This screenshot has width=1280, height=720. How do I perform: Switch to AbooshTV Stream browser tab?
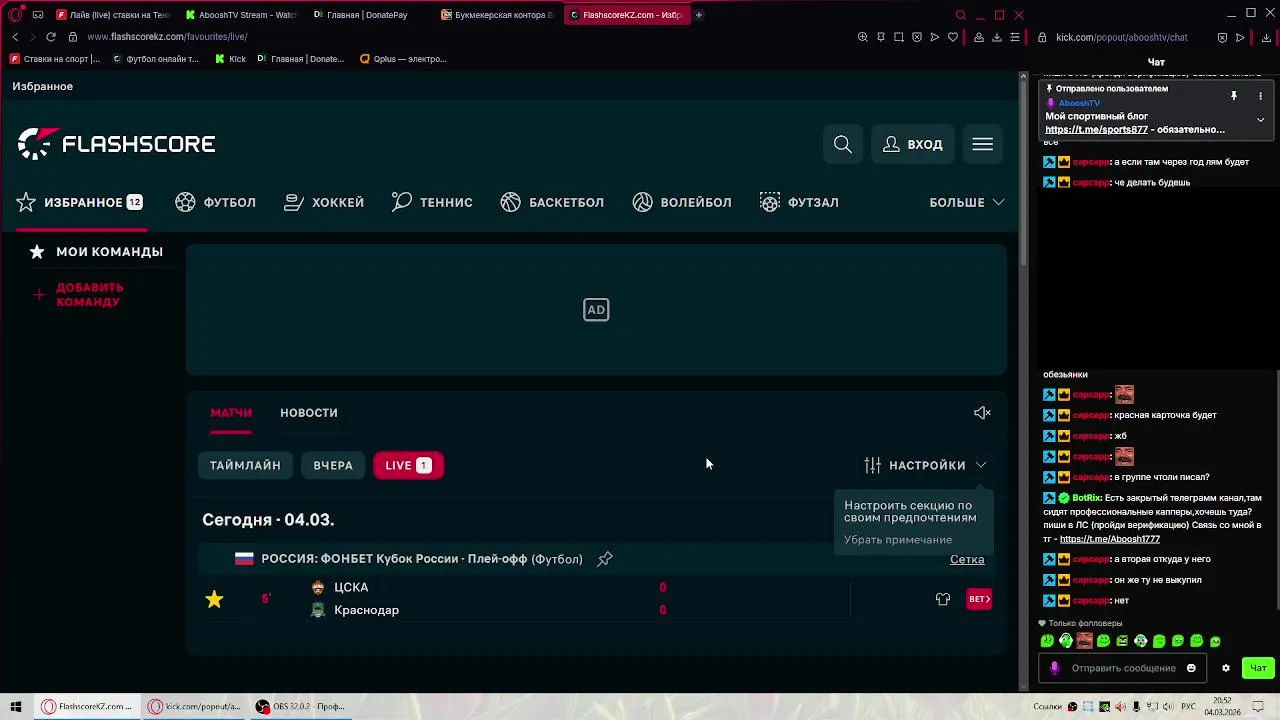[x=240, y=15]
